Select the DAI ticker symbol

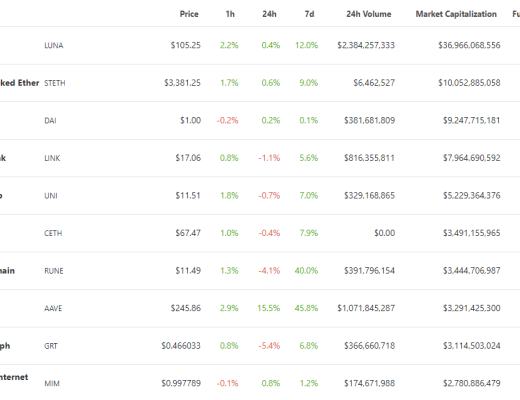click(x=50, y=121)
